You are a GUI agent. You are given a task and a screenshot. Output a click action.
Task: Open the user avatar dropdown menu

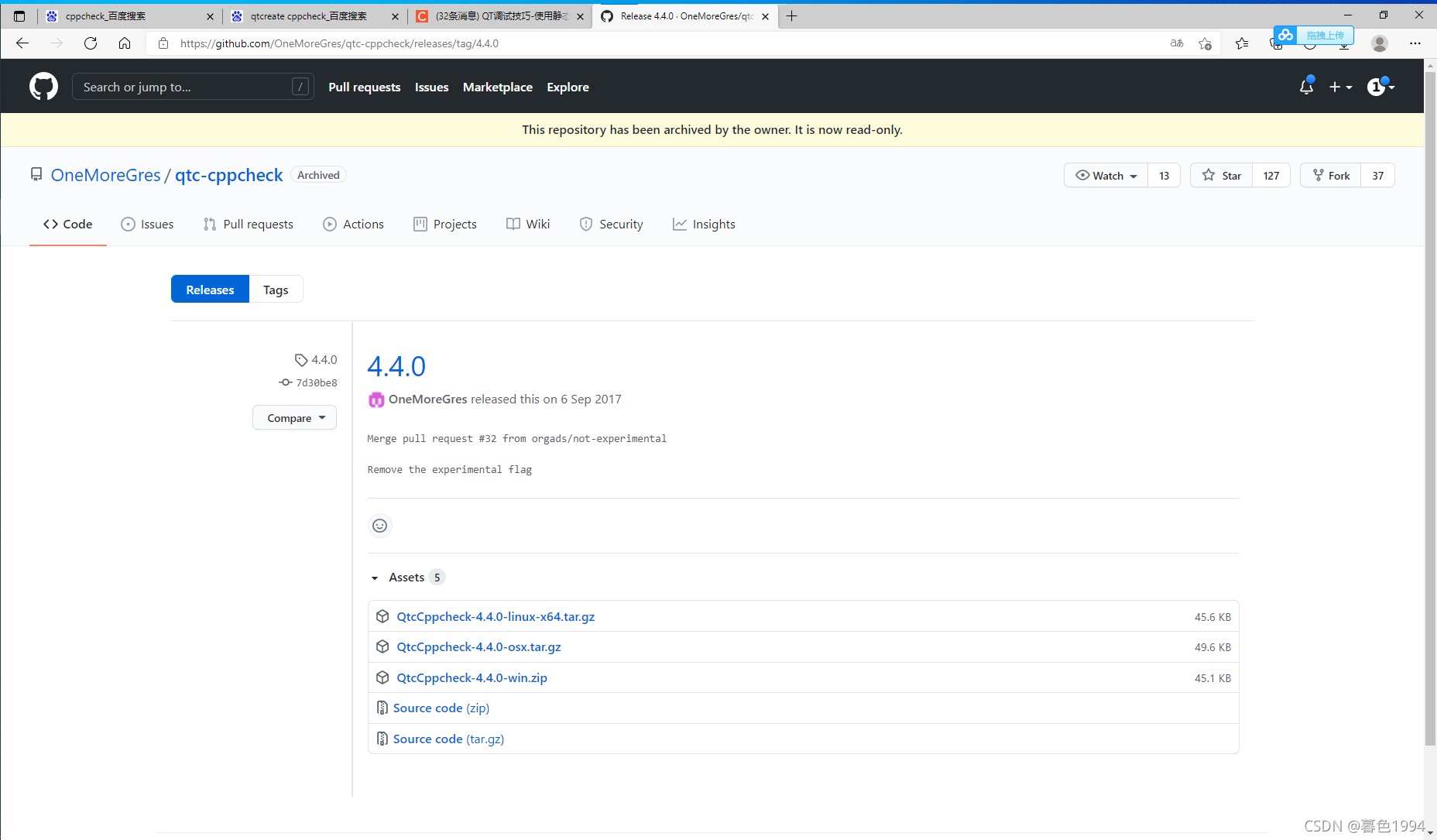click(x=1380, y=87)
